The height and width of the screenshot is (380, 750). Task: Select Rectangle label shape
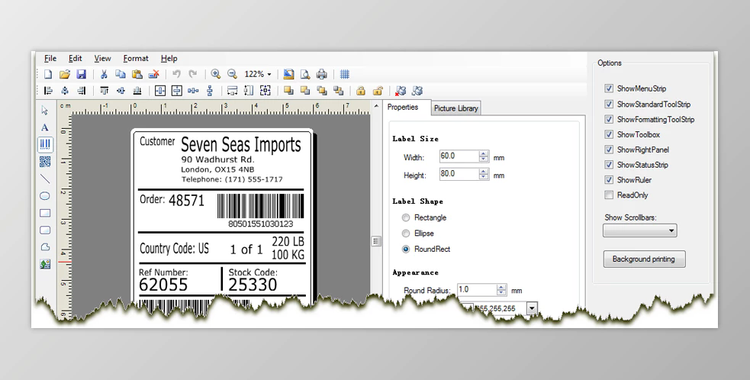click(406, 218)
